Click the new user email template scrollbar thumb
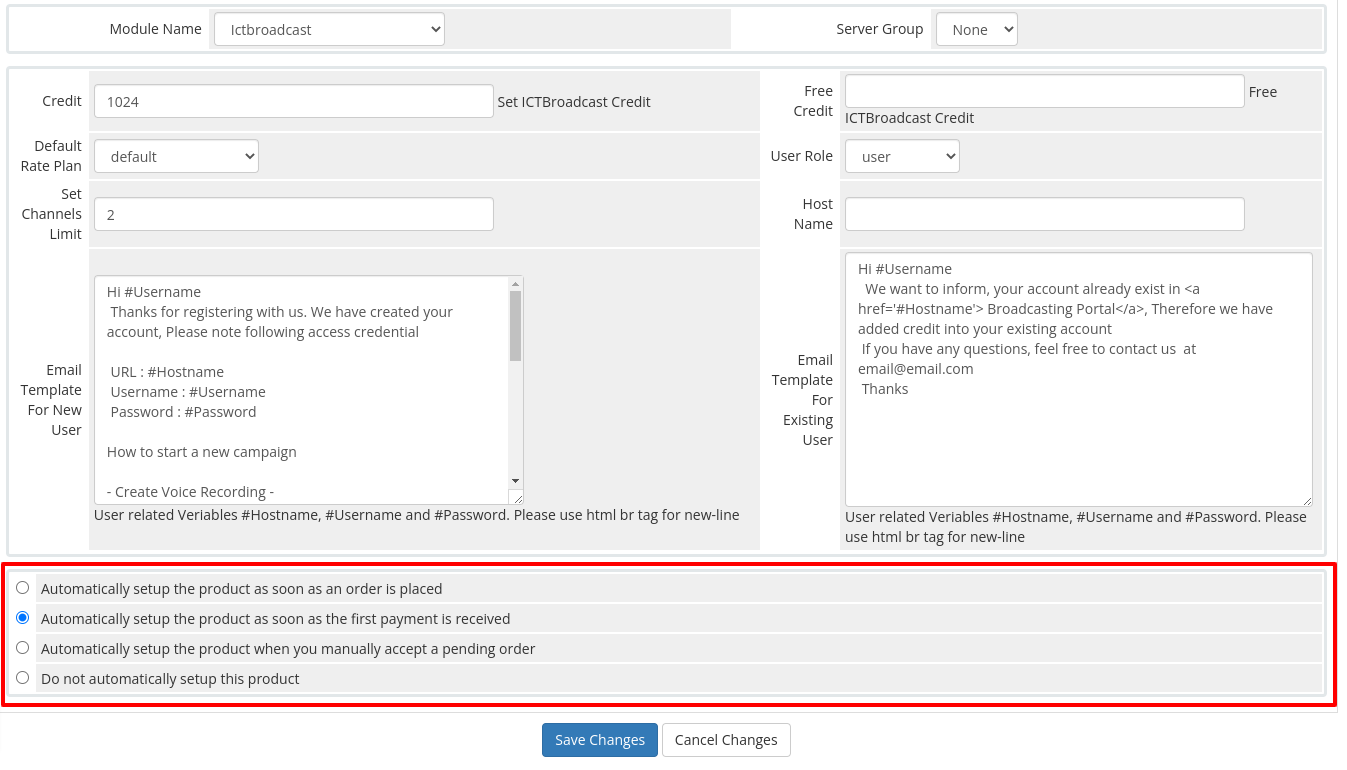The image size is (1347, 770). pyautogui.click(x=516, y=325)
